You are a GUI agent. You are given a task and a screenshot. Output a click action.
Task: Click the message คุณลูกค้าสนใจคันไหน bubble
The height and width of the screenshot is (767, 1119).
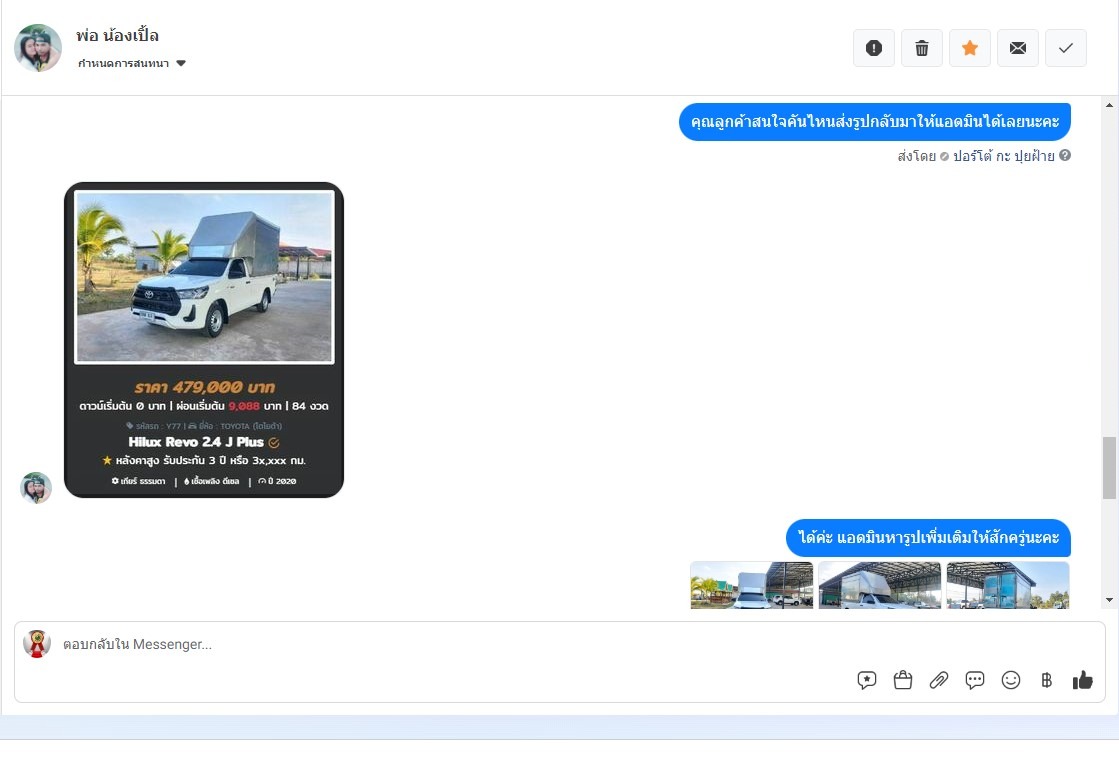875,122
